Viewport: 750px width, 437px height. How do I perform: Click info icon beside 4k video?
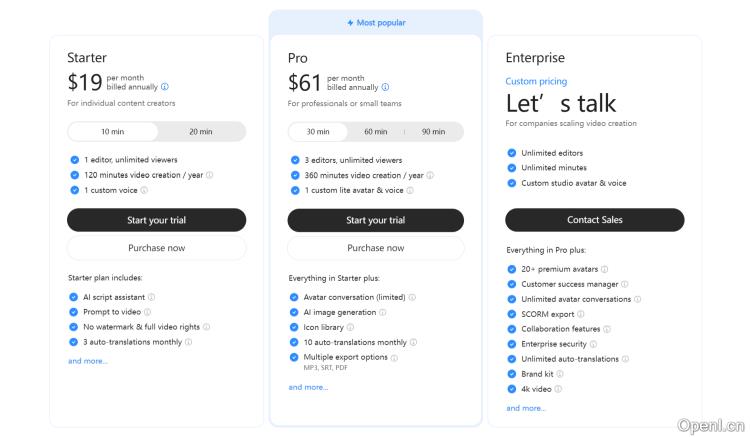[x=559, y=389]
